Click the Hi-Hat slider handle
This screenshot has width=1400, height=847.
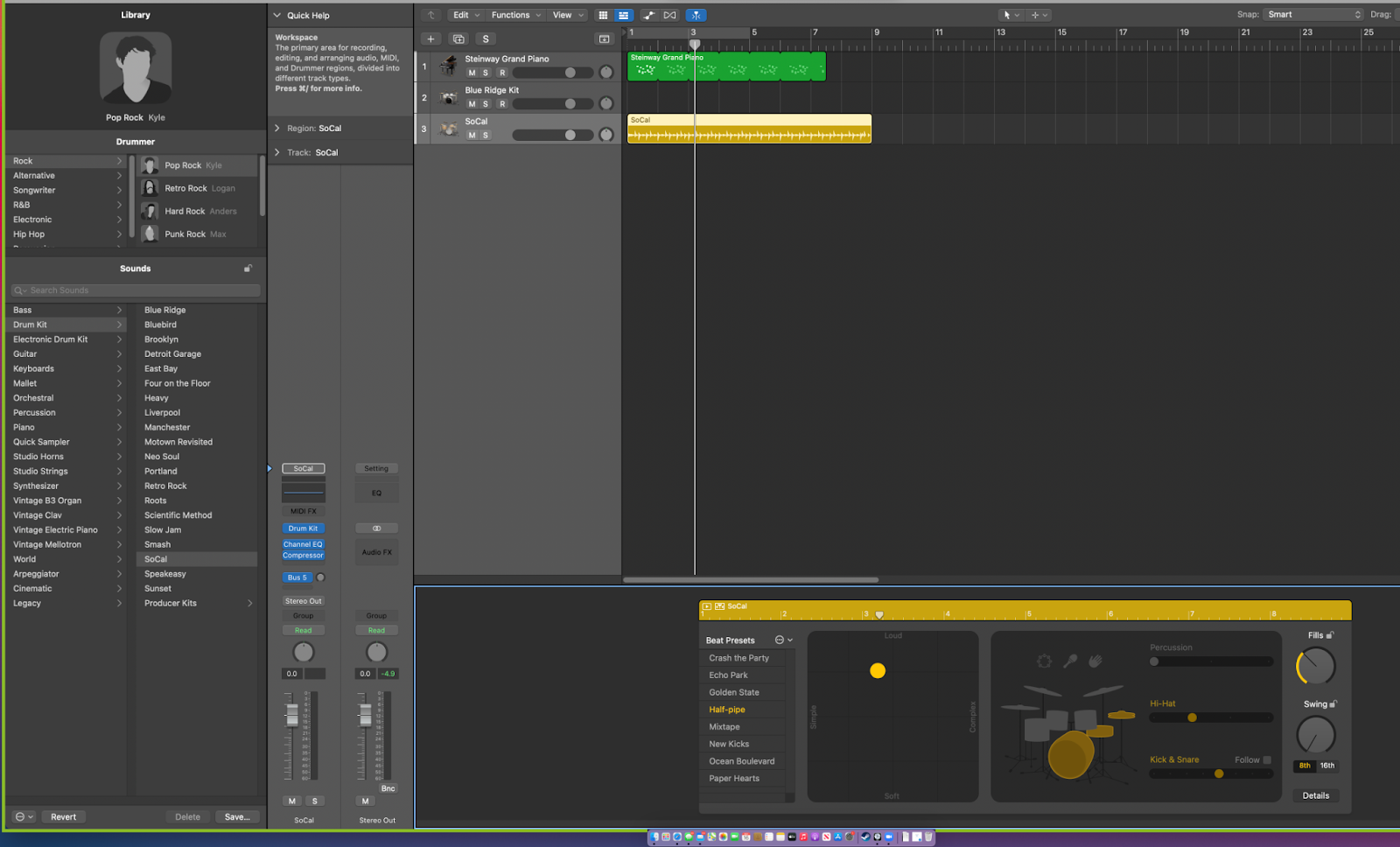pos(1192,717)
